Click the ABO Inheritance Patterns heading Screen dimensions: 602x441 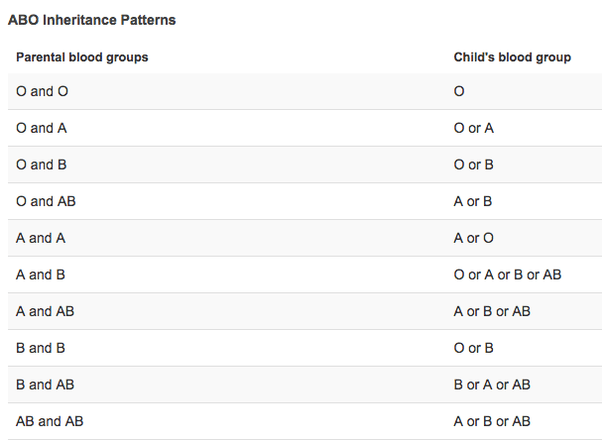92,20
